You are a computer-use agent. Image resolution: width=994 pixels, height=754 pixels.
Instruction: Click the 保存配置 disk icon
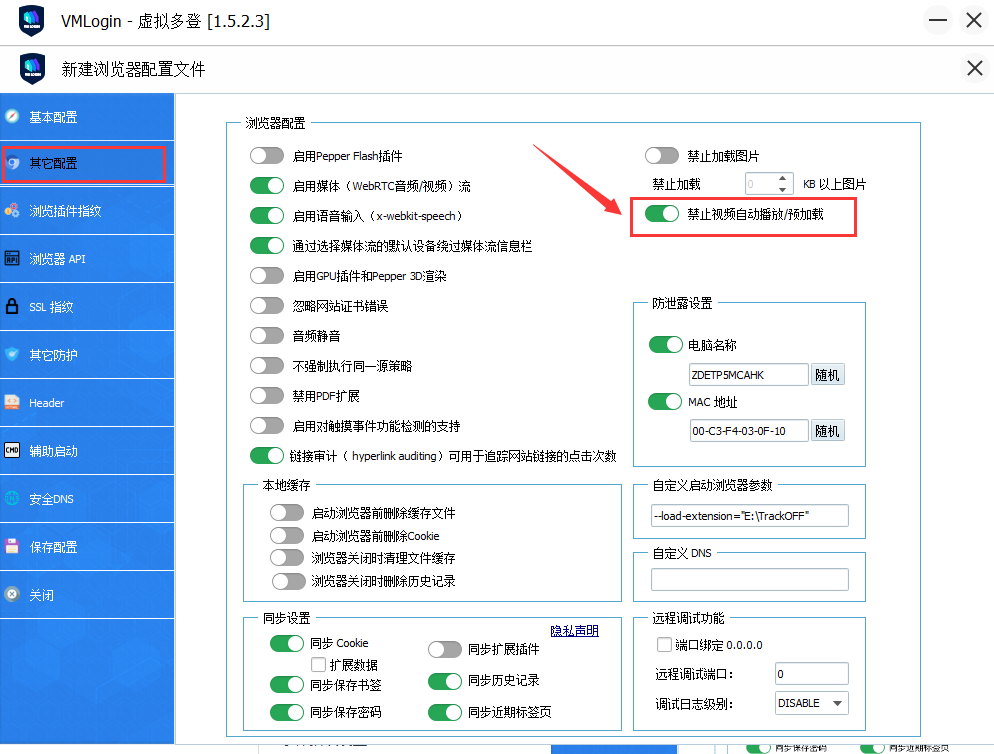12,546
